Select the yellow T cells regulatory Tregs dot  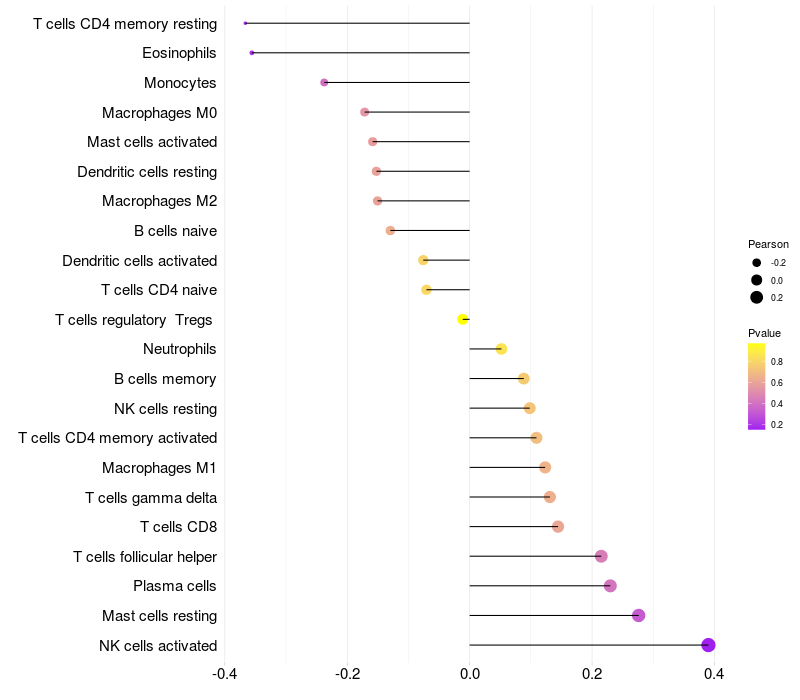click(462, 319)
